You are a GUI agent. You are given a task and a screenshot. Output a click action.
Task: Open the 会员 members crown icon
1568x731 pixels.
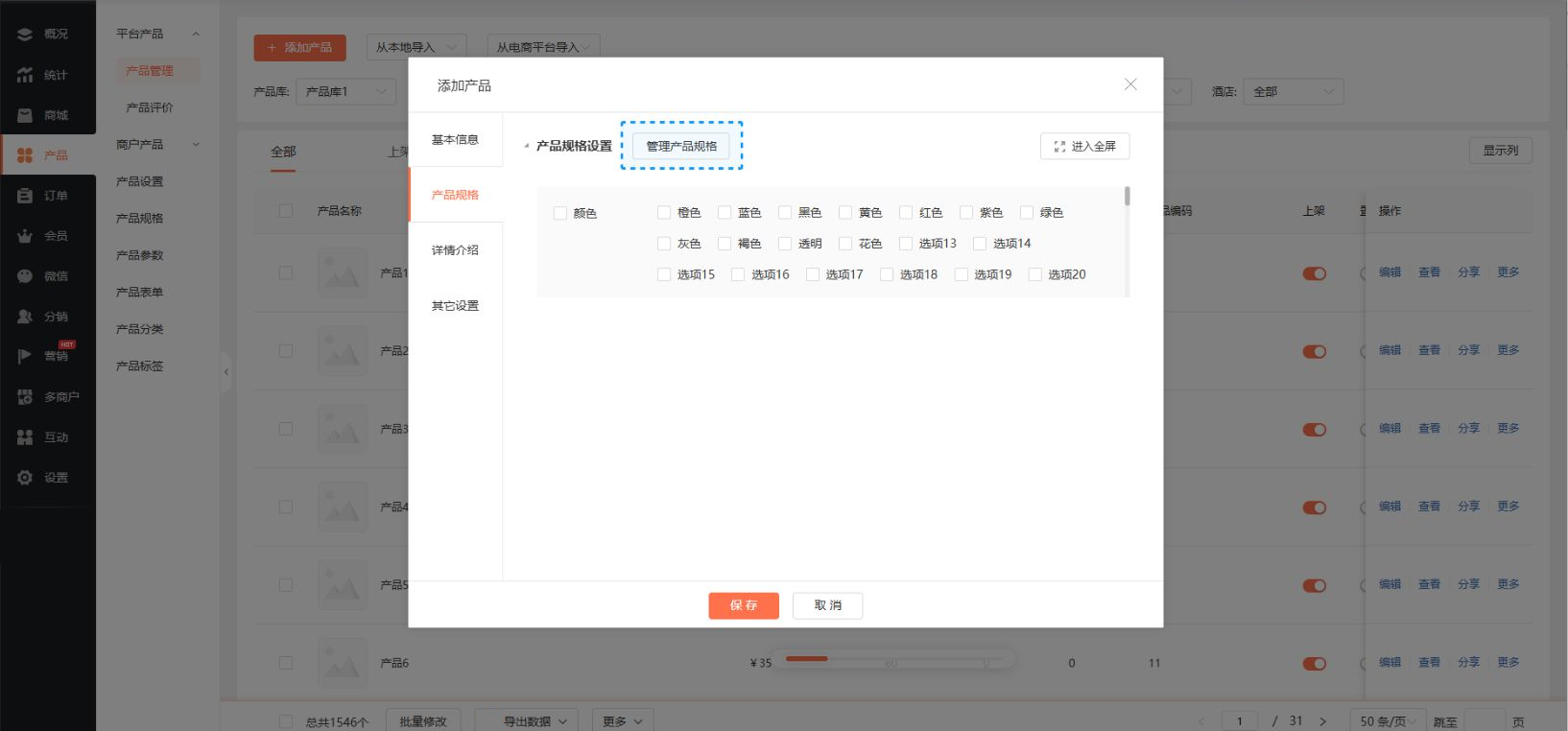[25, 236]
